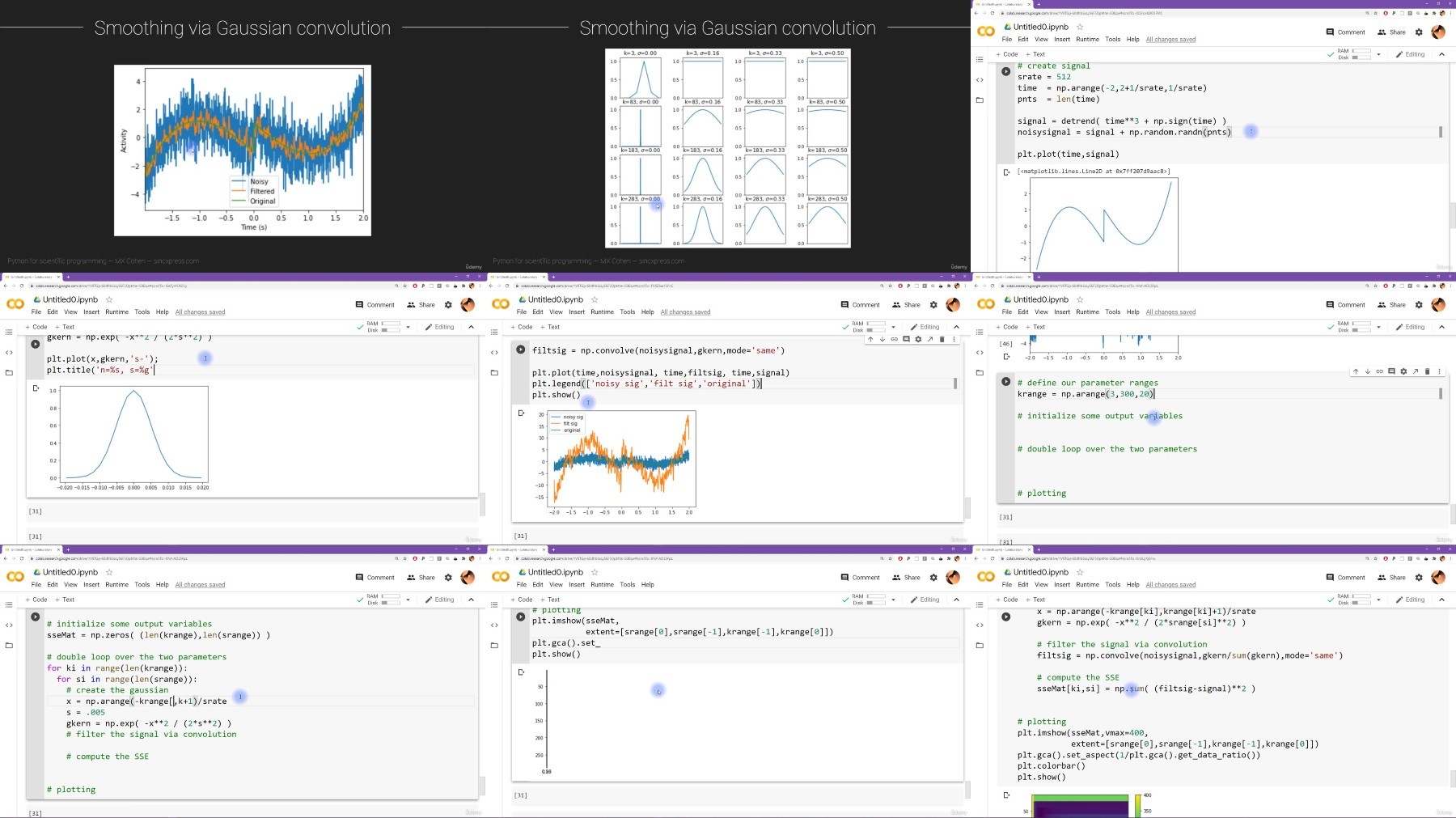Click Share above the krange parameter cell
Screen dimensions: 1456x818
(1392, 305)
